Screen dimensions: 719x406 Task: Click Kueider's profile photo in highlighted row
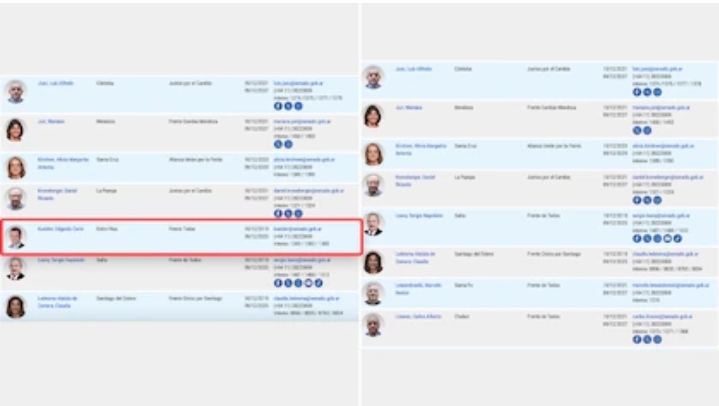point(15,237)
